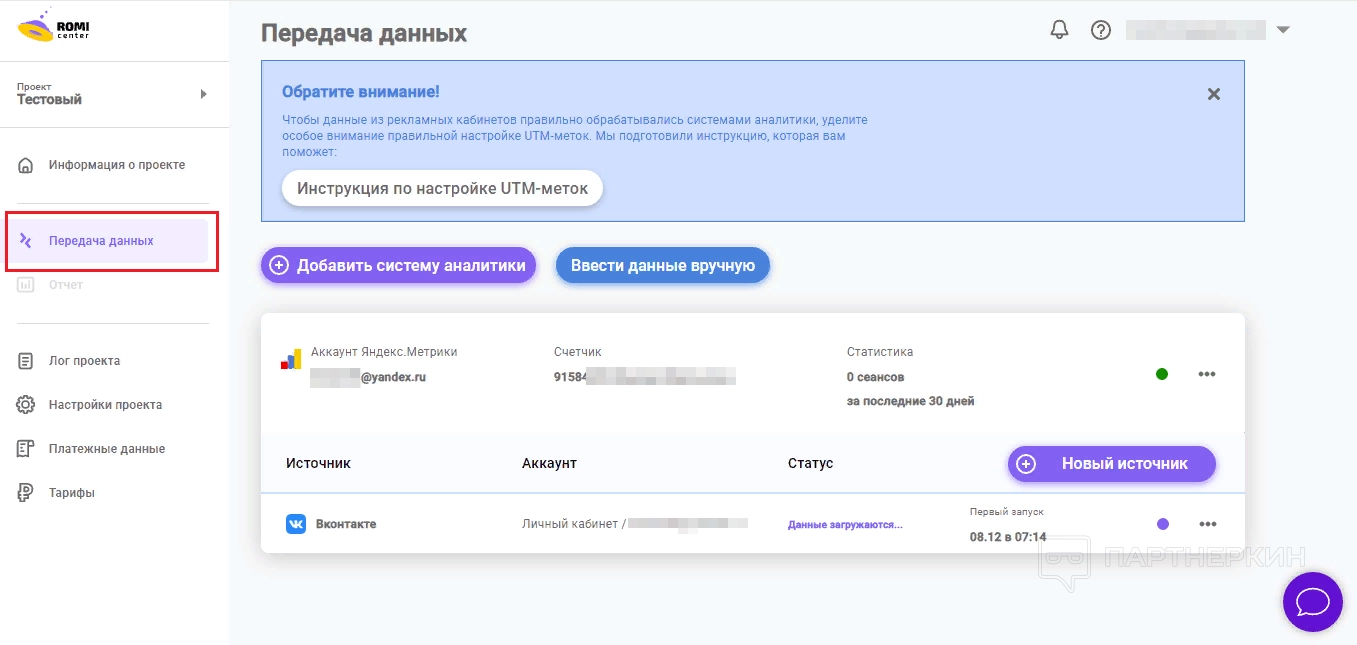Open Настройки проекта gear item
Screen dimensions: 1357x645
pos(105,405)
